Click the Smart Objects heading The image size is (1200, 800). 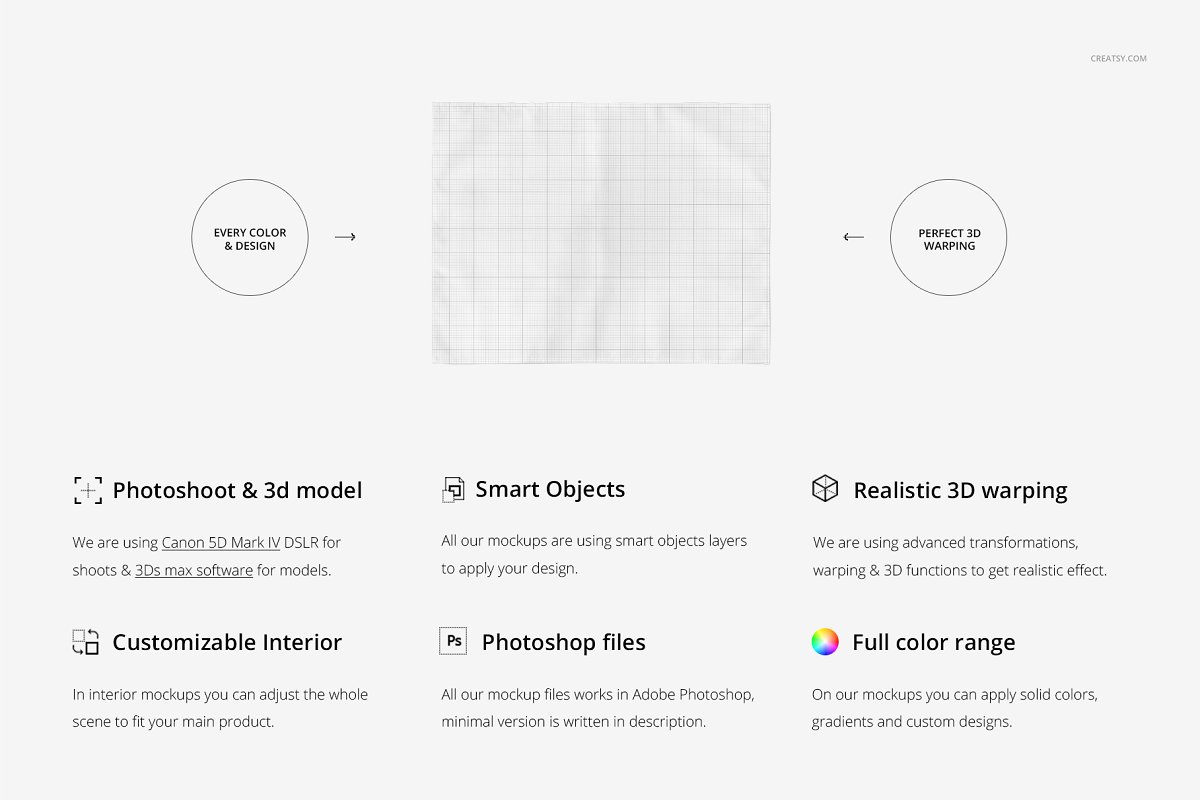pos(550,489)
